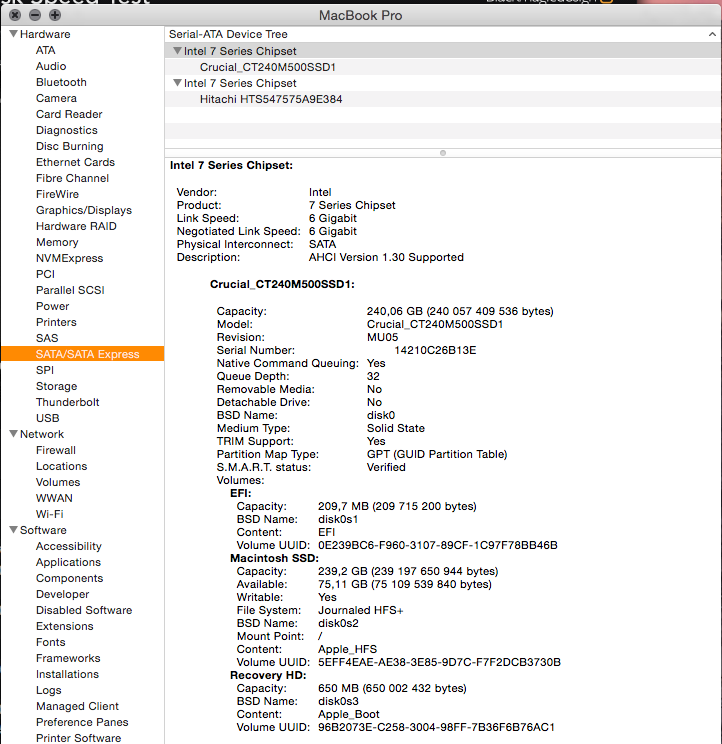Collapse the Hardware section triangle

(12, 34)
